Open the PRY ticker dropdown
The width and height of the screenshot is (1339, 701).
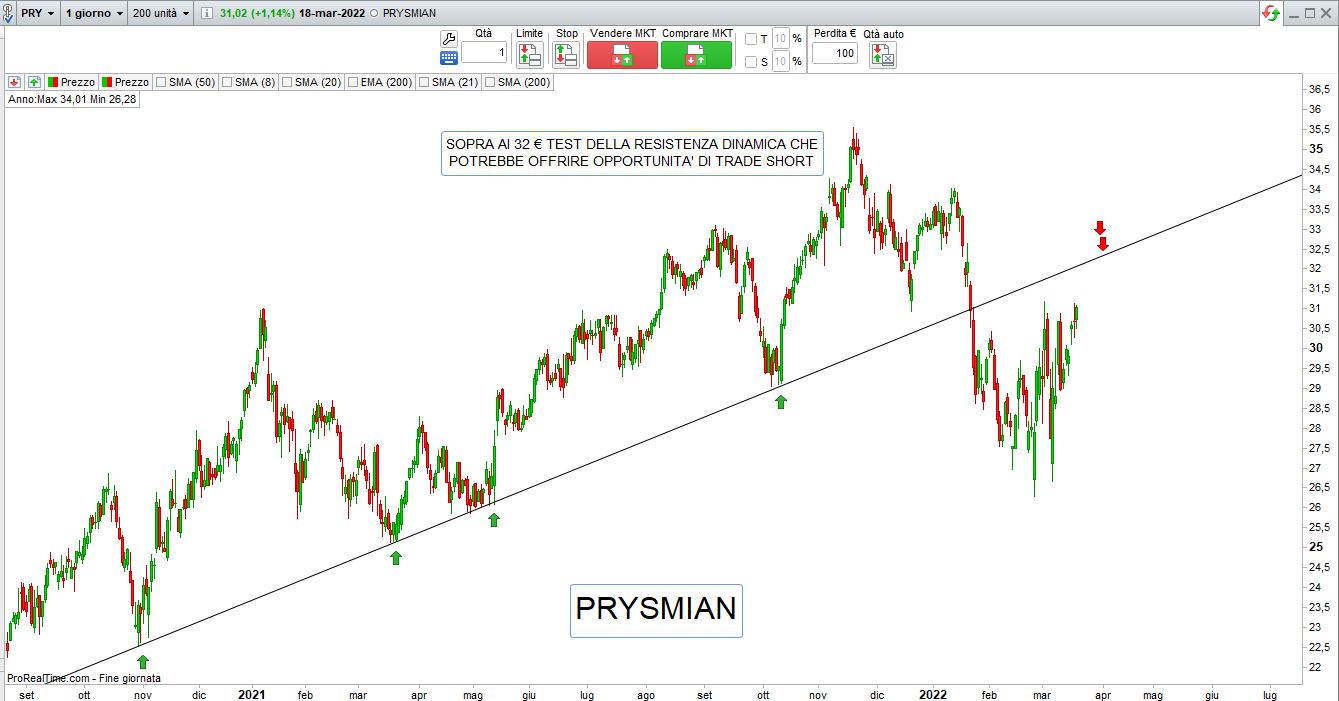38,14
